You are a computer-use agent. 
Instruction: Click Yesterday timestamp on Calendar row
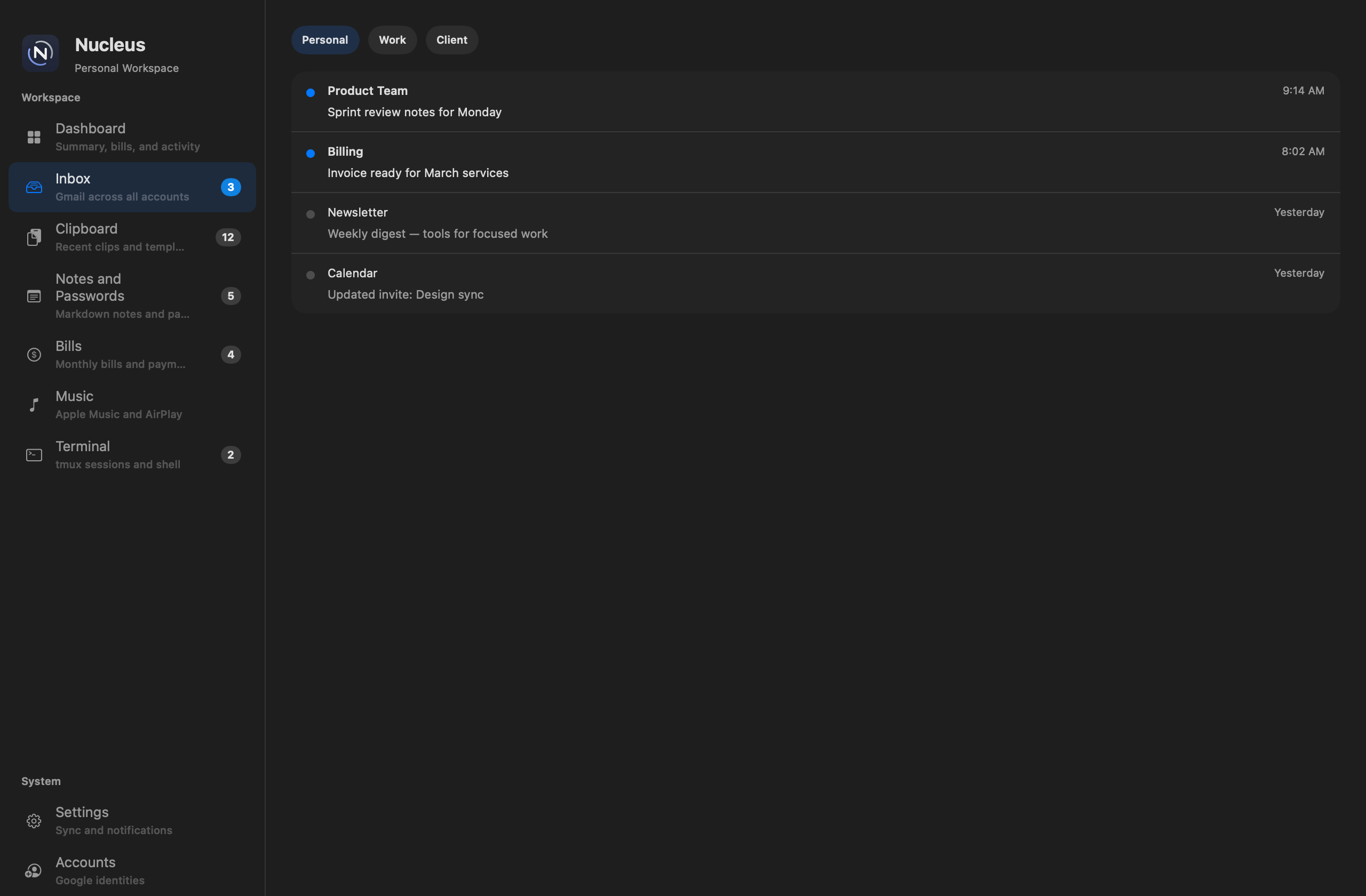pyautogui.click(x=1299, y=273)
